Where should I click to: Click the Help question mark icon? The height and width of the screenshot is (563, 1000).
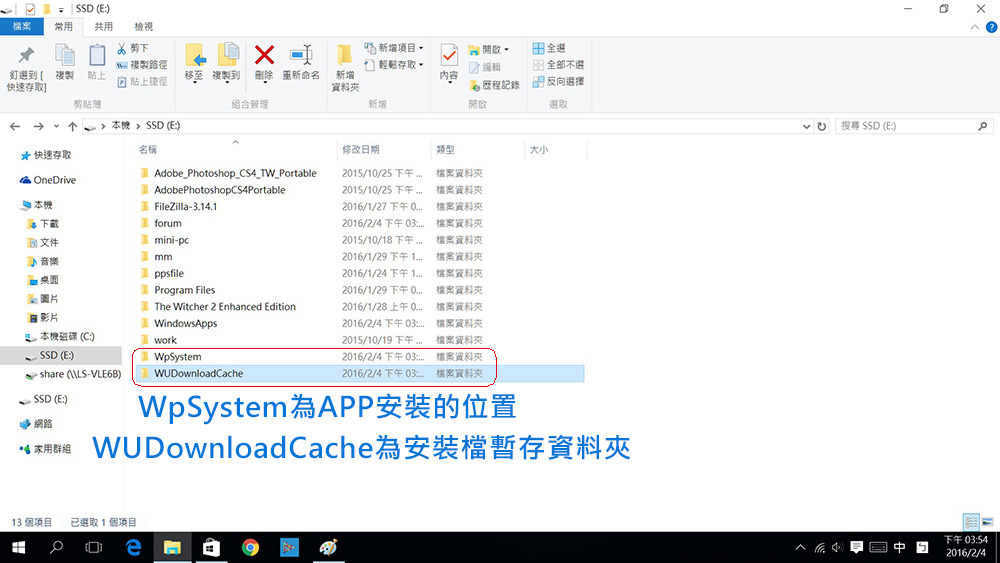point(991,27)
